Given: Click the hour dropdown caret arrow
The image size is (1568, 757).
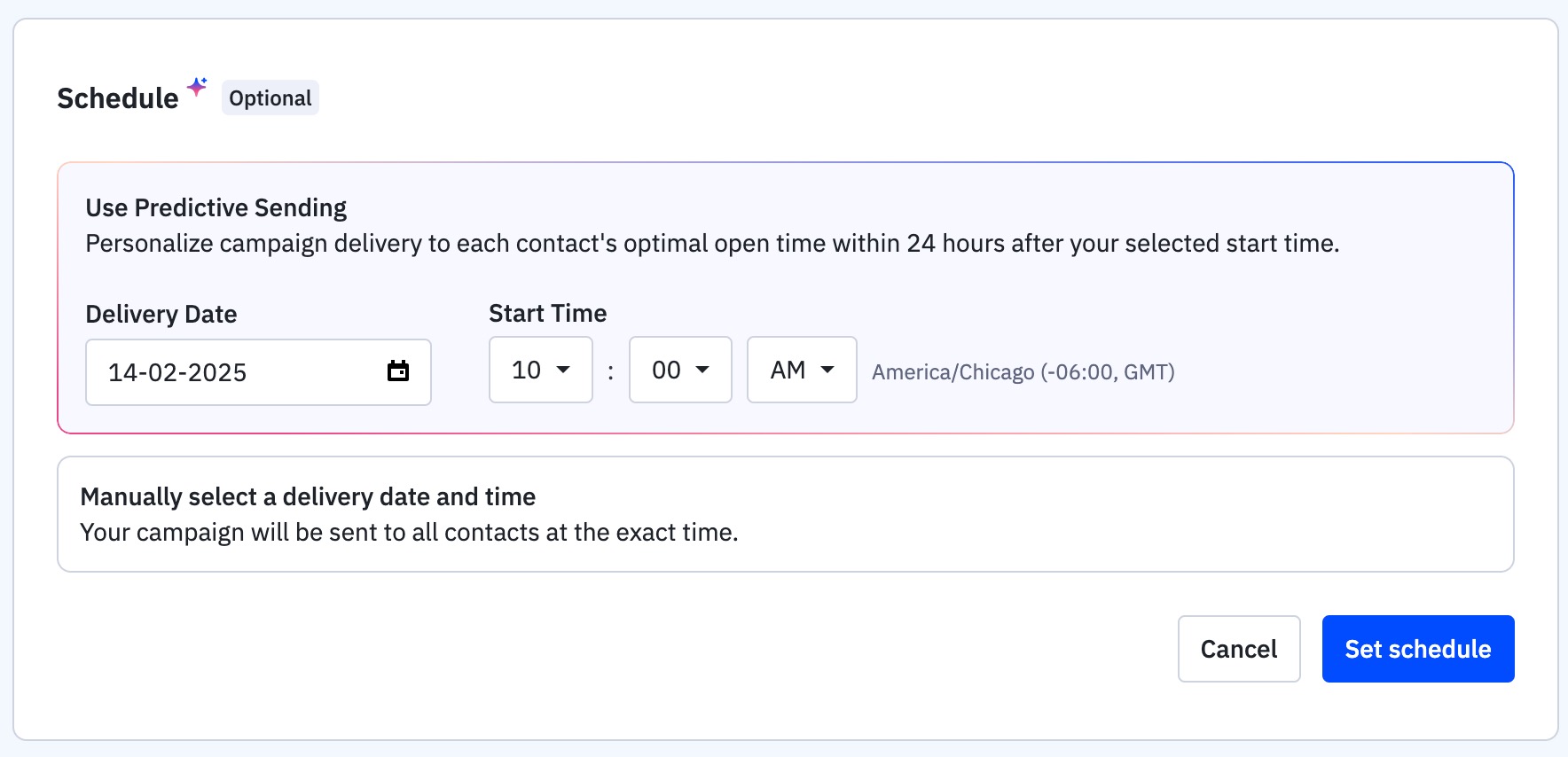Looking at the screenshot, I should [563, 370].
